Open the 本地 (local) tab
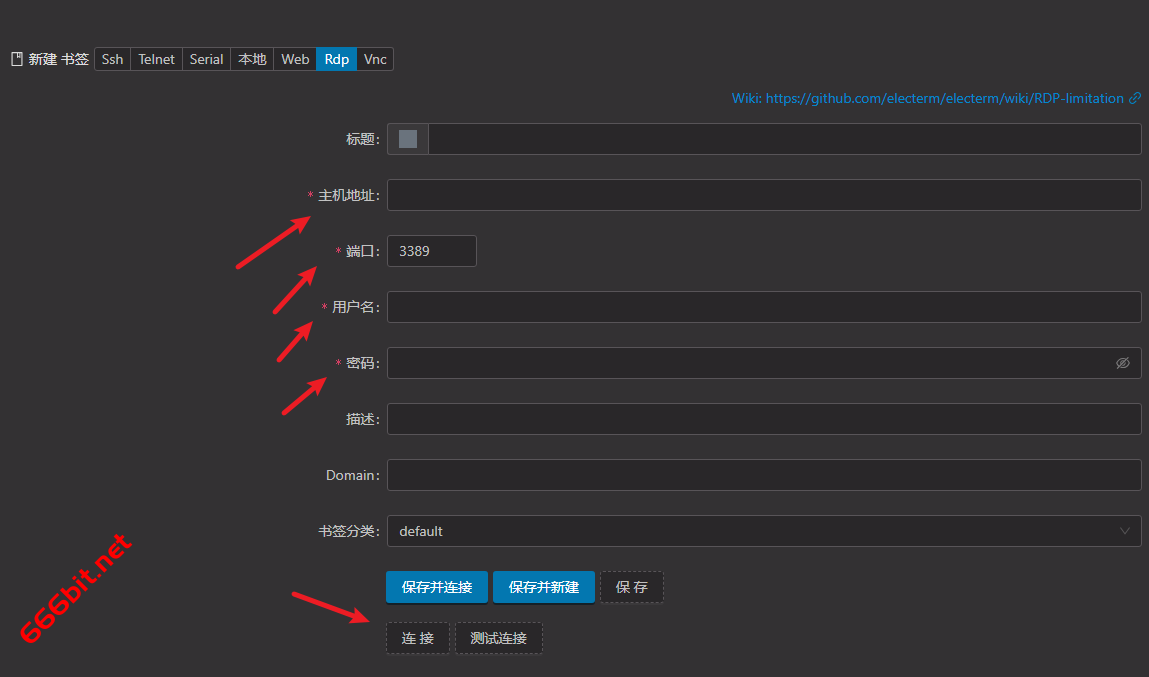This screenshot has height=677, width=1149. (252, 59)
